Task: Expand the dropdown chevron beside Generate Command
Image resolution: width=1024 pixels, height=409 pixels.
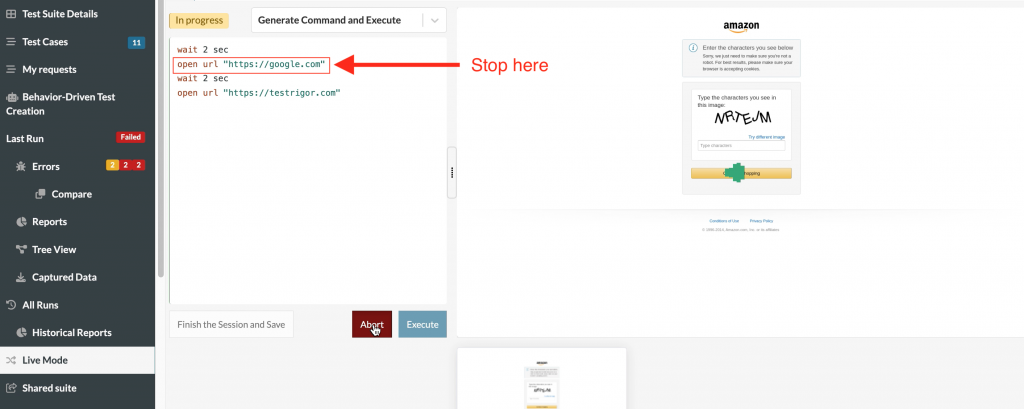Action: pos(434,20)
